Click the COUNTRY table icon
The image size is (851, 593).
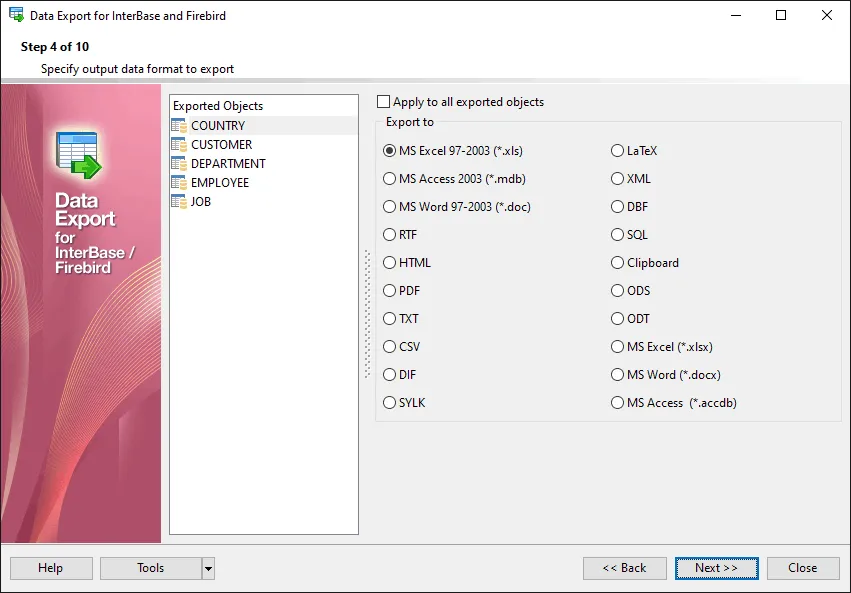pos(179,126)
